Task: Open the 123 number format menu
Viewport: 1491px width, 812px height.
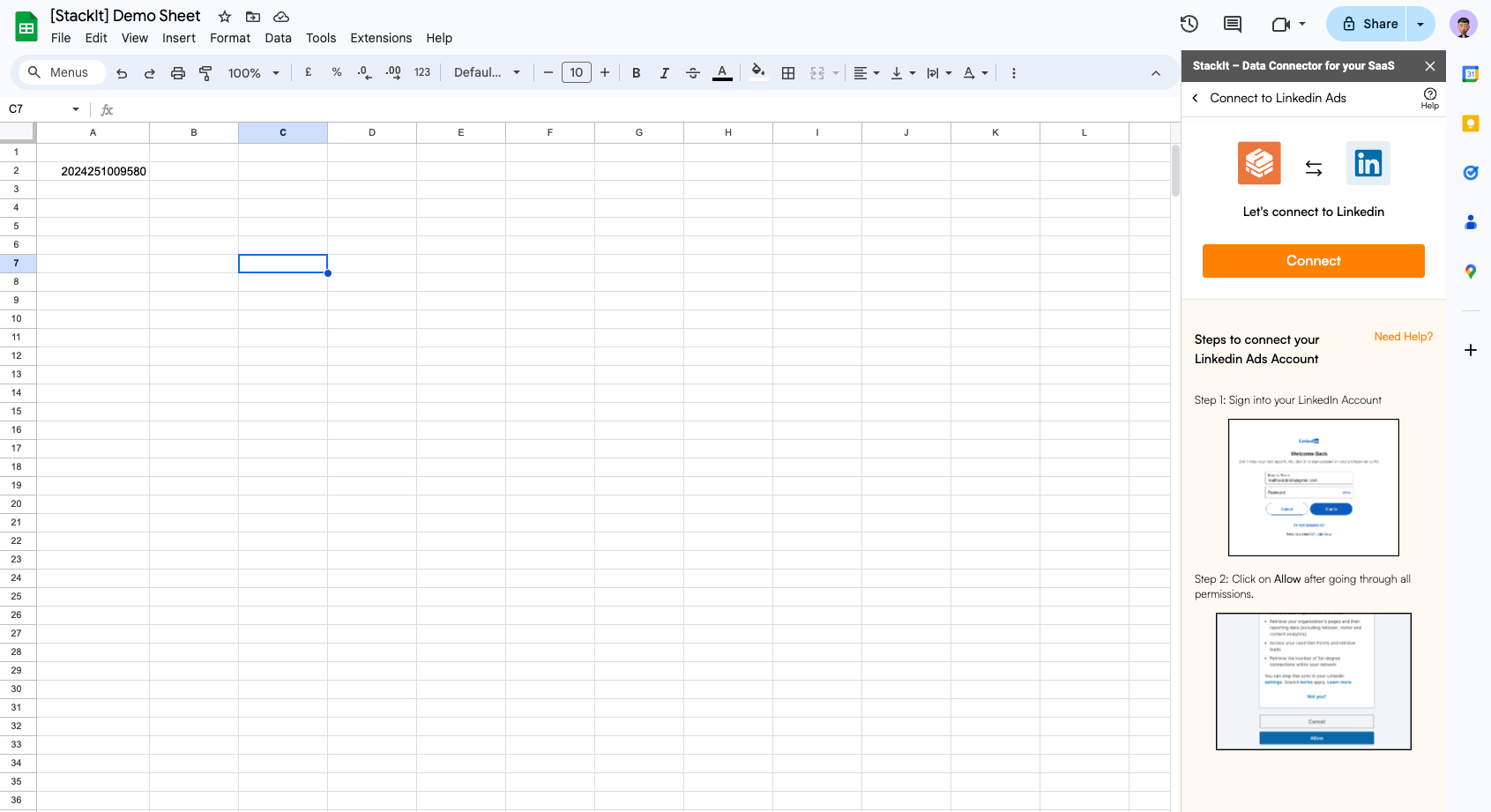Action: pyautogui.click(x=422, y=72)
